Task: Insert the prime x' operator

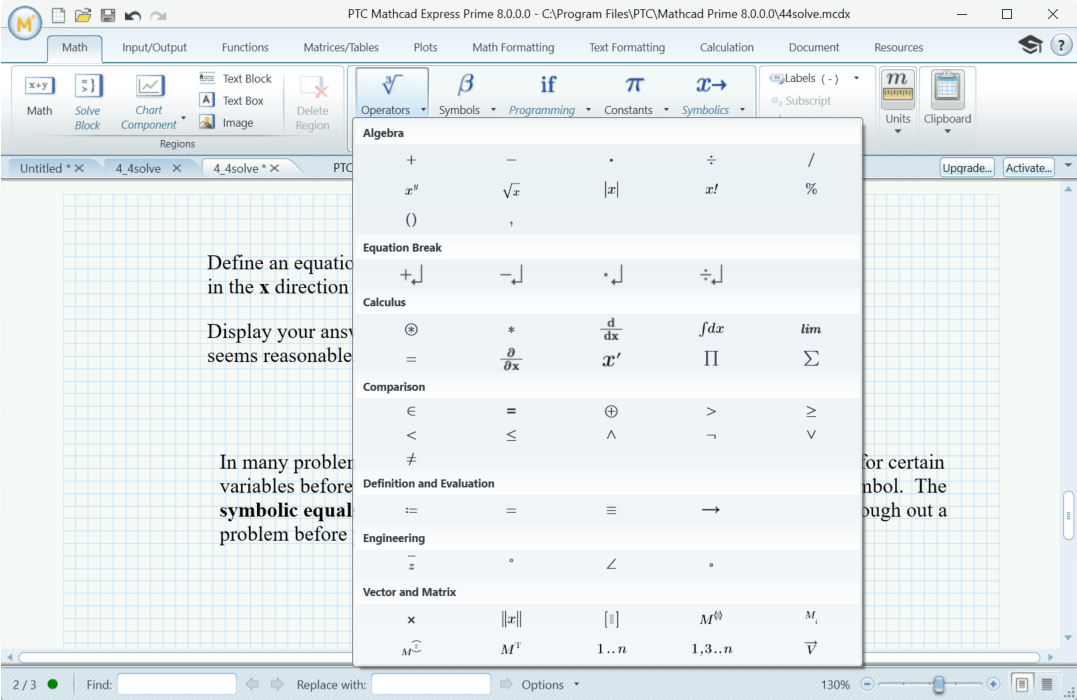Action: [611, 359]
